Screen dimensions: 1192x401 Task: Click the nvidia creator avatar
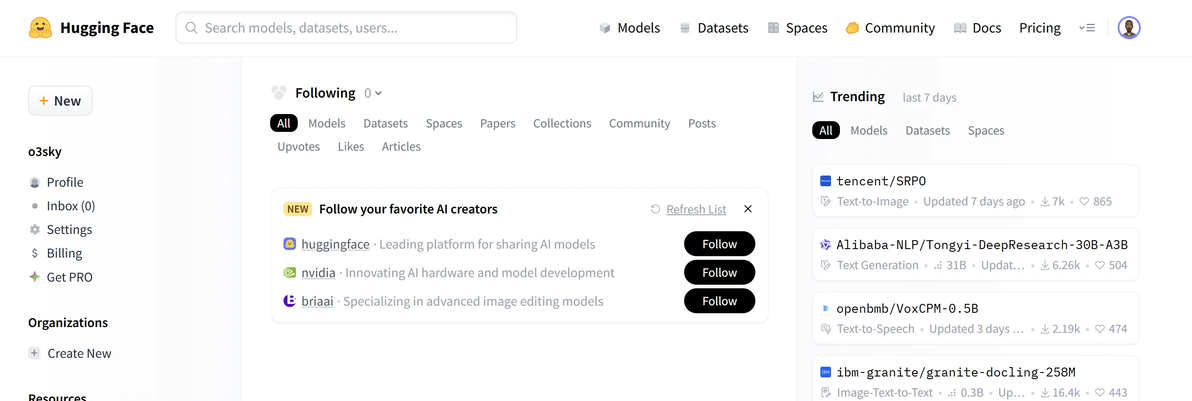[289, 272]
